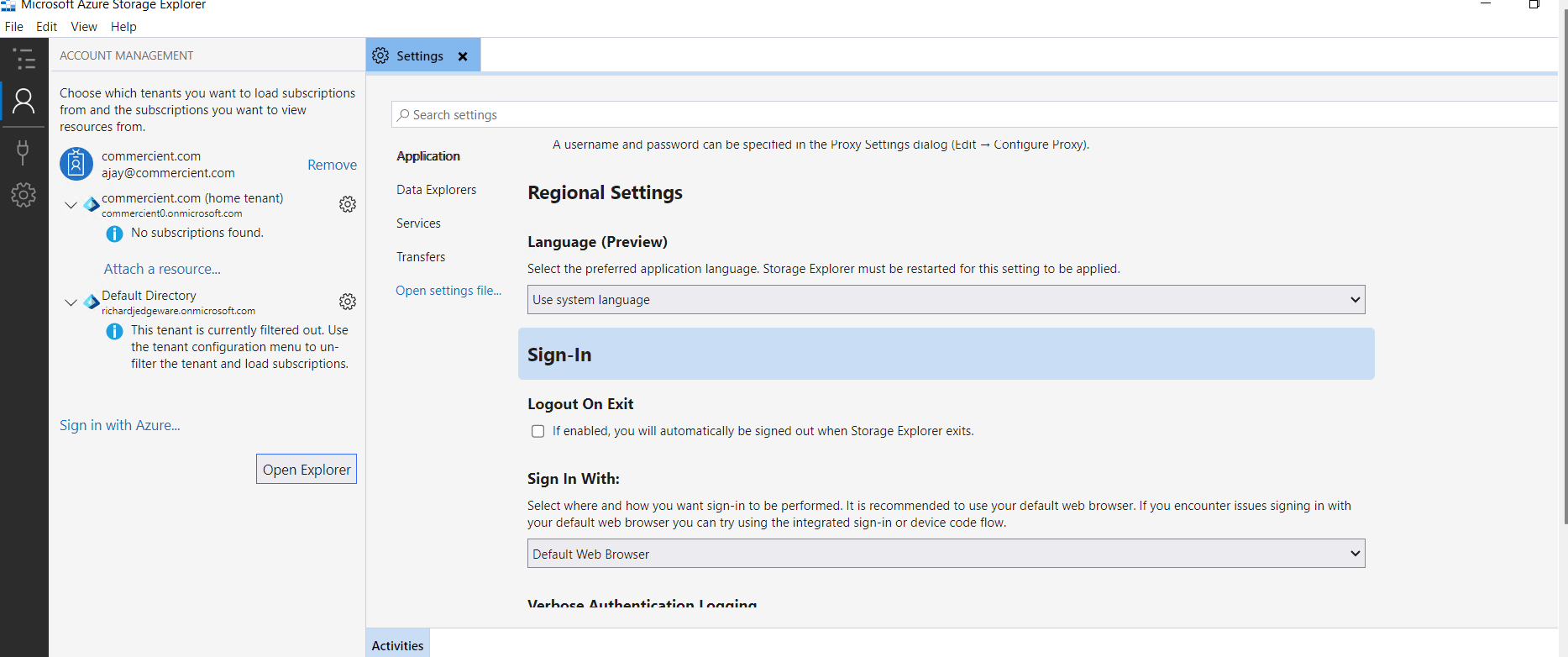Open the Language preview dropdown
Image resolution: width=1568 pixels, height=657 pixels.
pyautogui.click(x=946, y=300)
